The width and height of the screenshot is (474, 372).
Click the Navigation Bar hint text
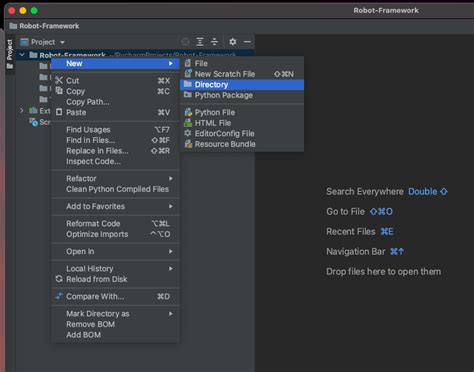pos(356,251)
